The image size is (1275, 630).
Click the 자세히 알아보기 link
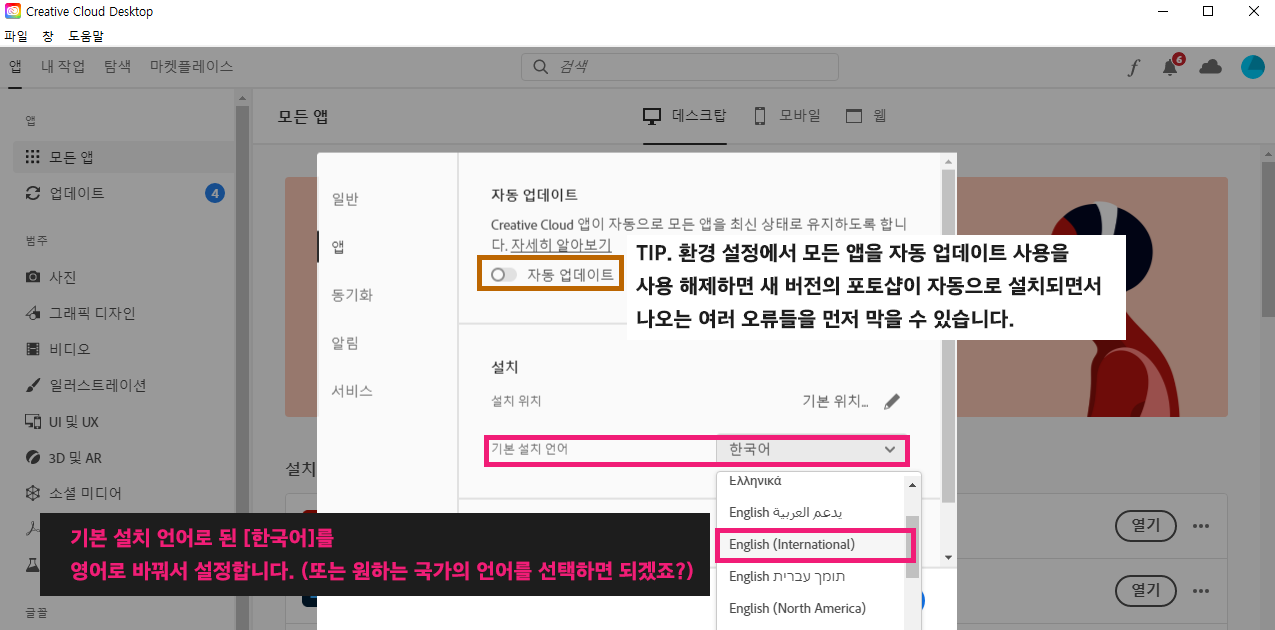tap(561, 245)
